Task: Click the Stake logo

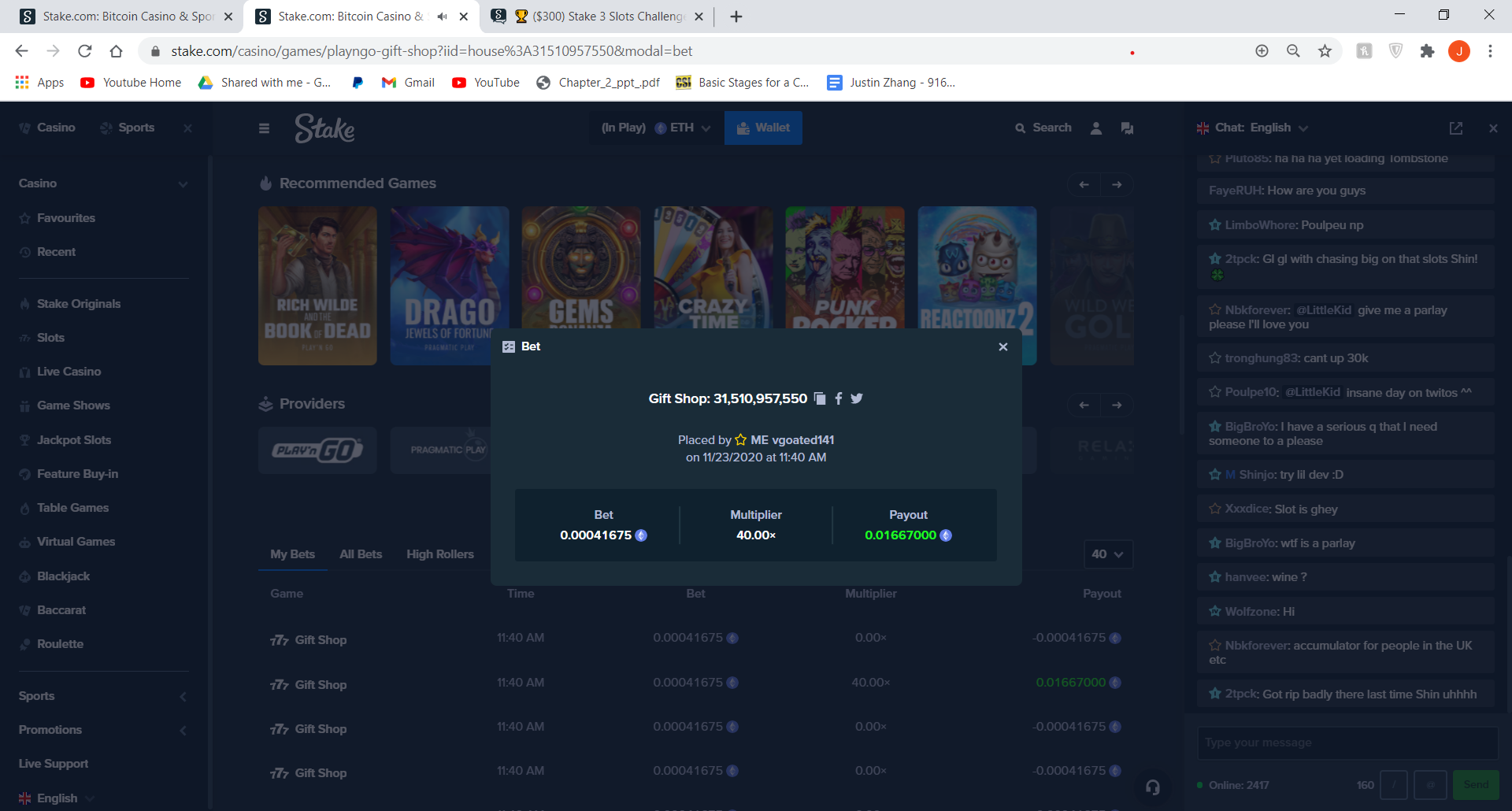Action: click(x=324, y=128)
